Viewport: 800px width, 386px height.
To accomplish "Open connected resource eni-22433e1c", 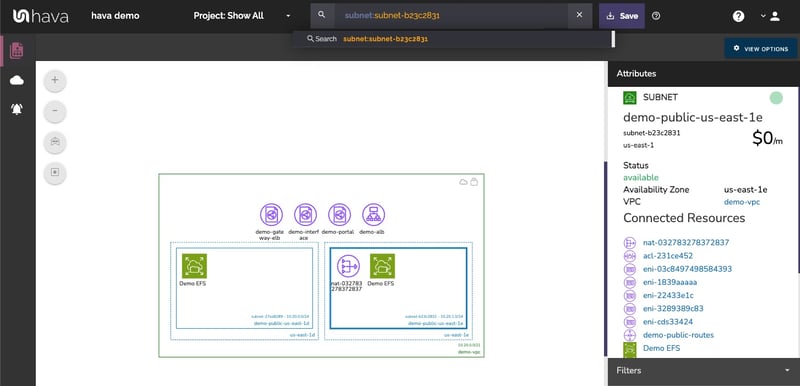I will 668,295.
